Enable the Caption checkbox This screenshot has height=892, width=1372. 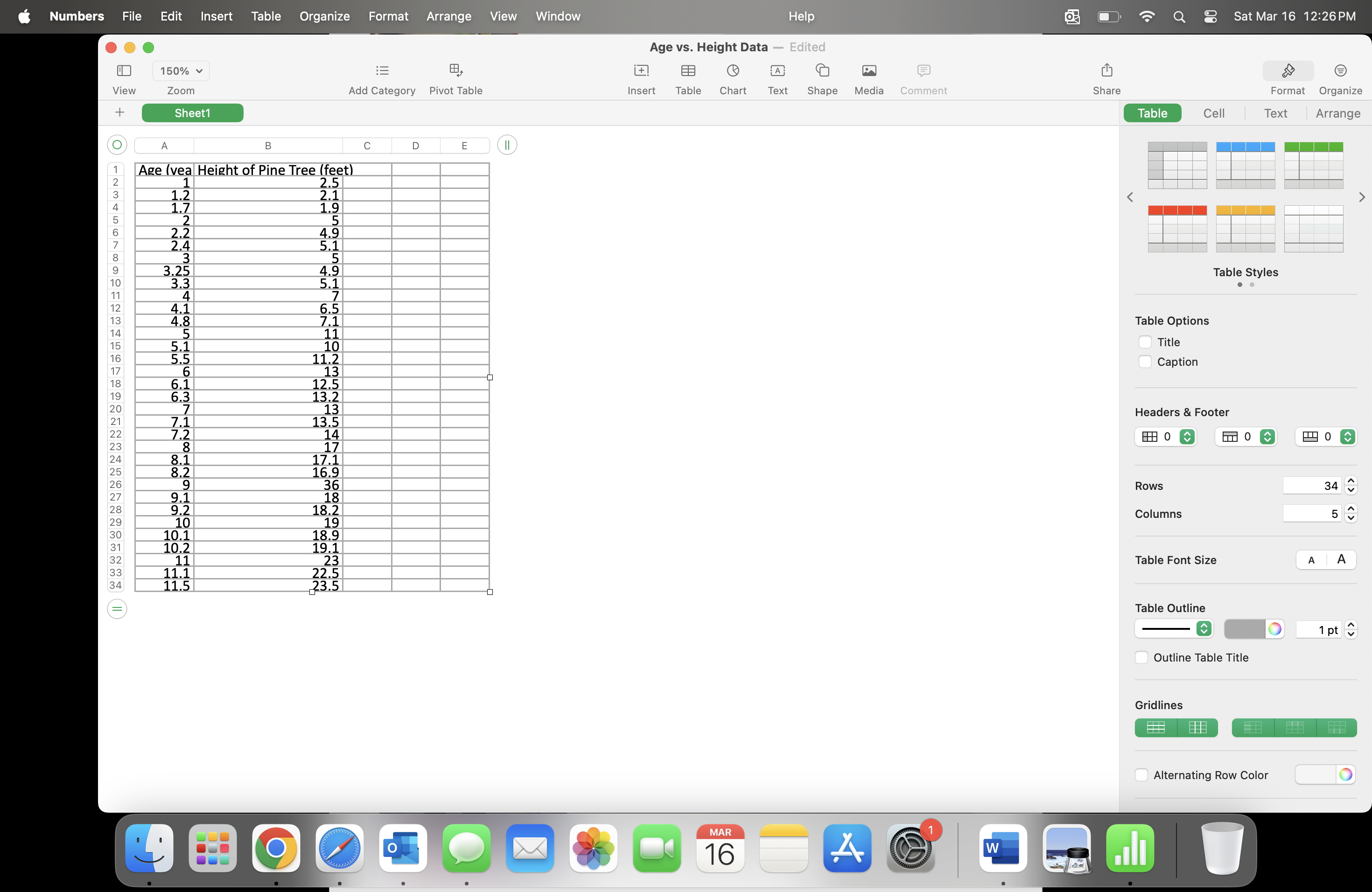[1145, 362]
